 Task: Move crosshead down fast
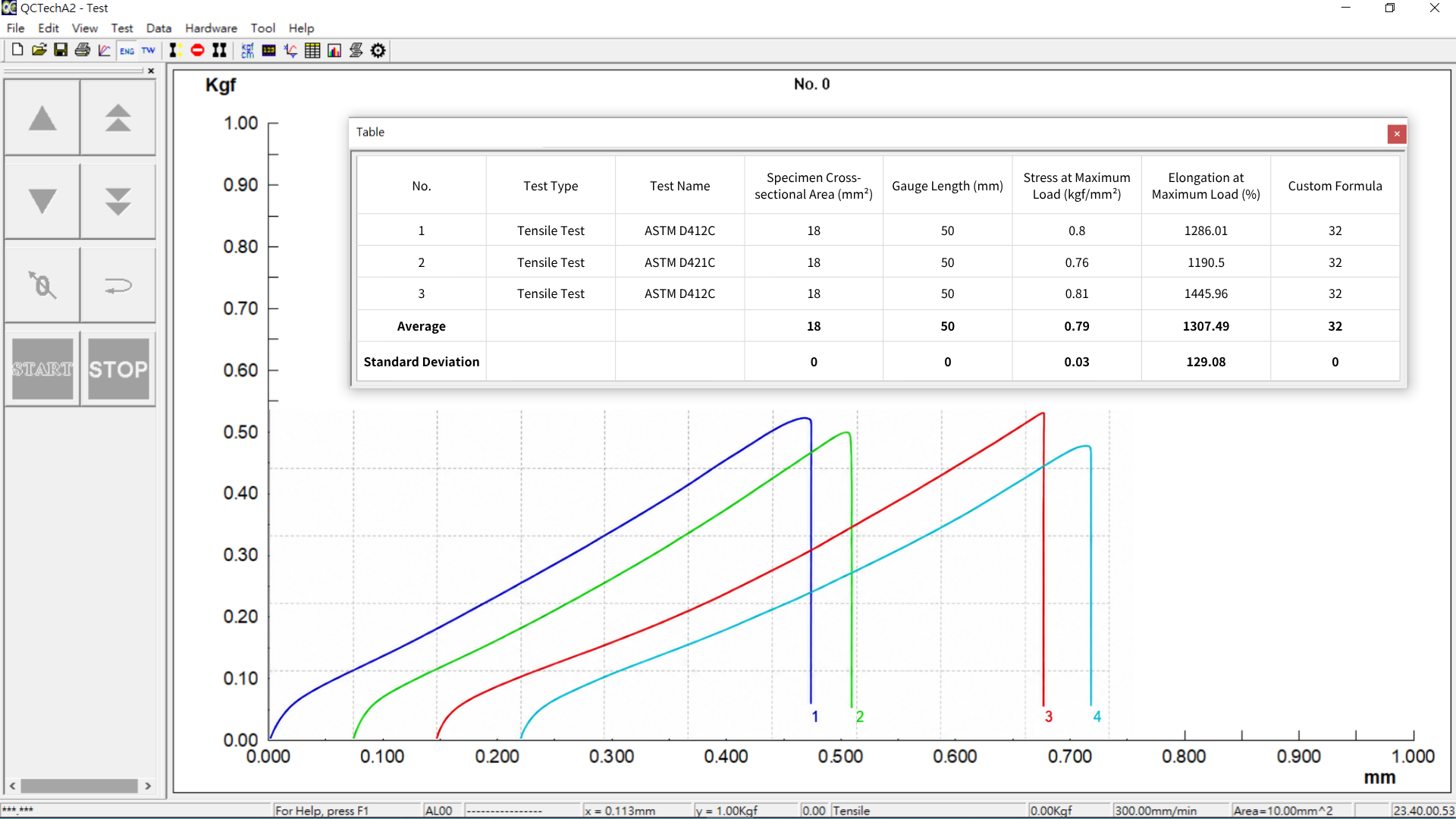[118, 202]
